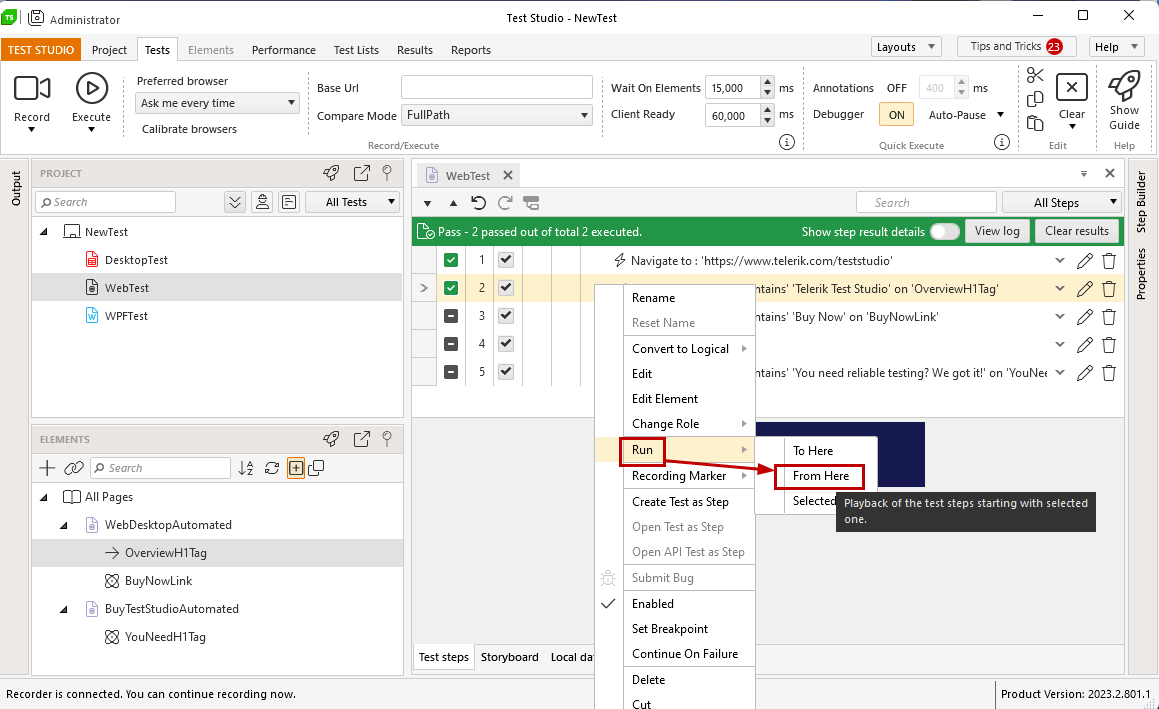1159x709 pixels.
Task: Select From Here in the Run submenu
Action: pyautogui.click(x=820, y=476)
